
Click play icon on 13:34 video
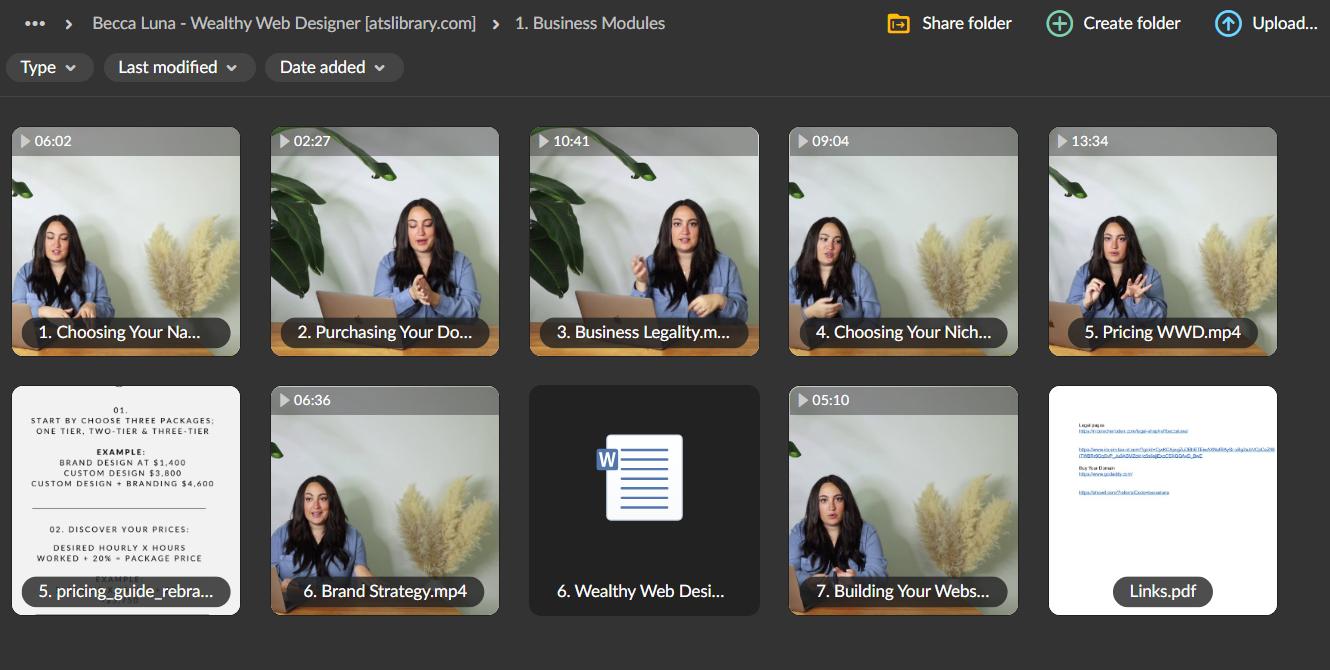coord(1061,142)
